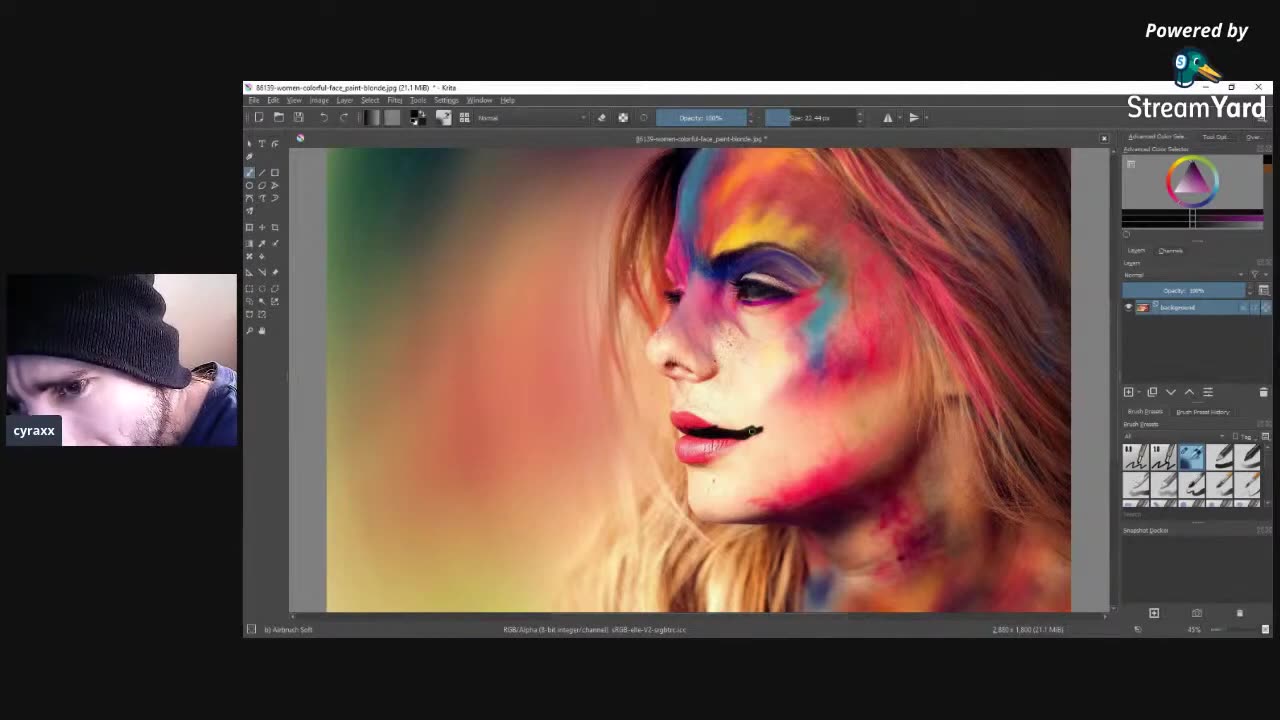Duplicate layer using layers panel icon
Screen dimensions: 1280x720
(x=1151, y=392)
